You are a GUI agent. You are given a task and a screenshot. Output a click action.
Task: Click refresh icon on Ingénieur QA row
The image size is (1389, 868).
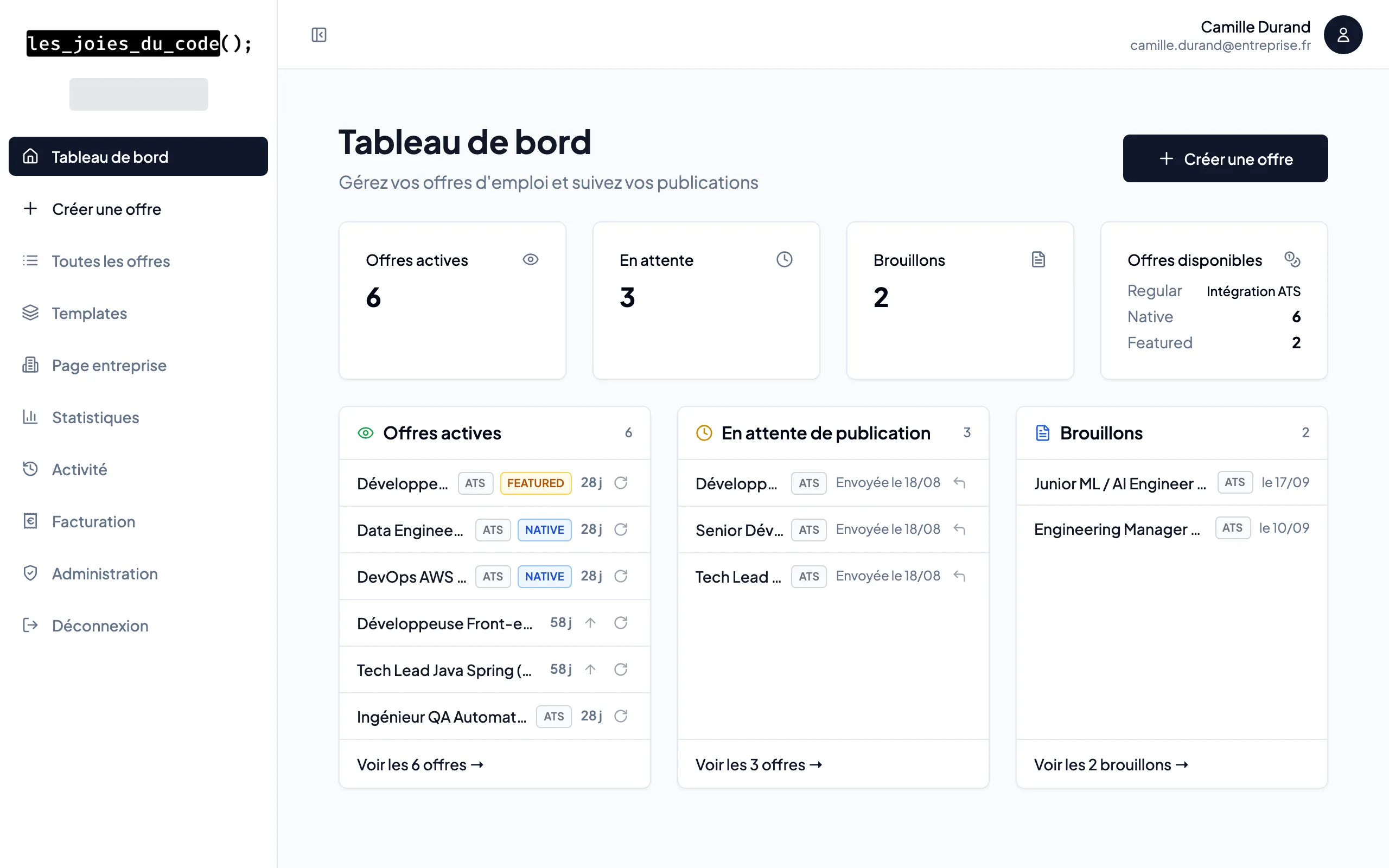(x=621, y=716)
